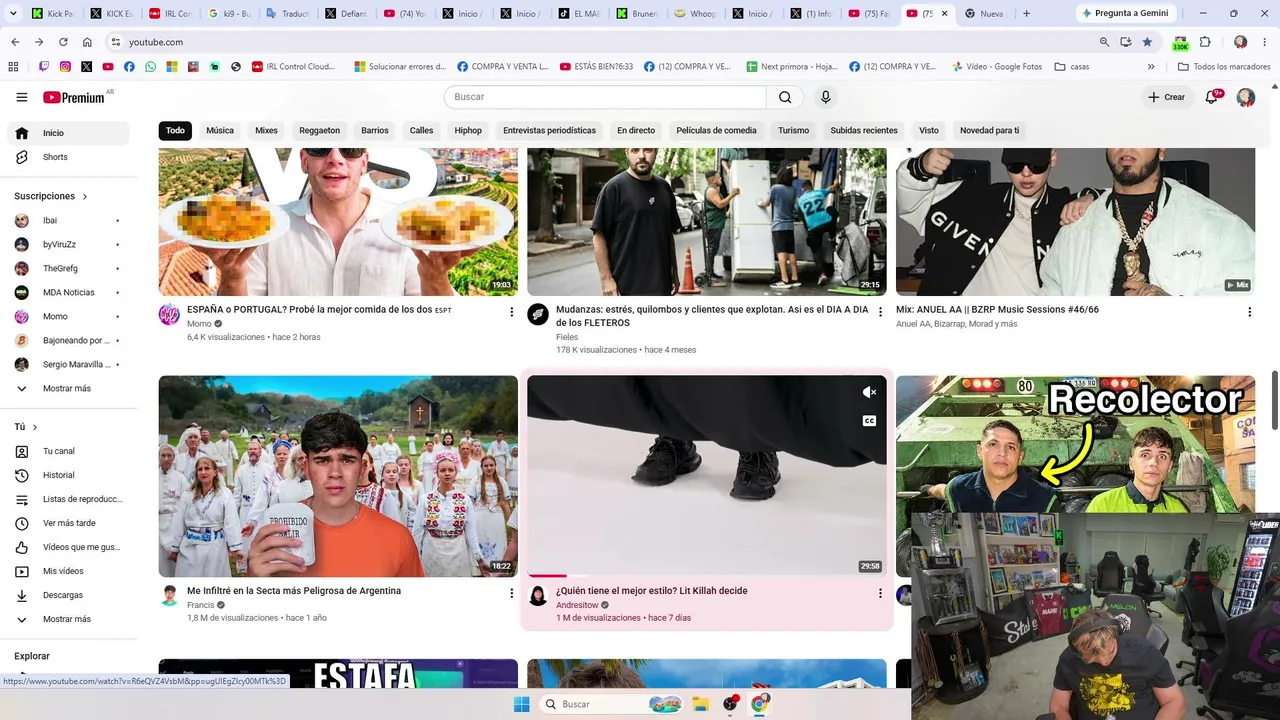Open title Me Infiltré en la Secta

(x=294, y=591)
